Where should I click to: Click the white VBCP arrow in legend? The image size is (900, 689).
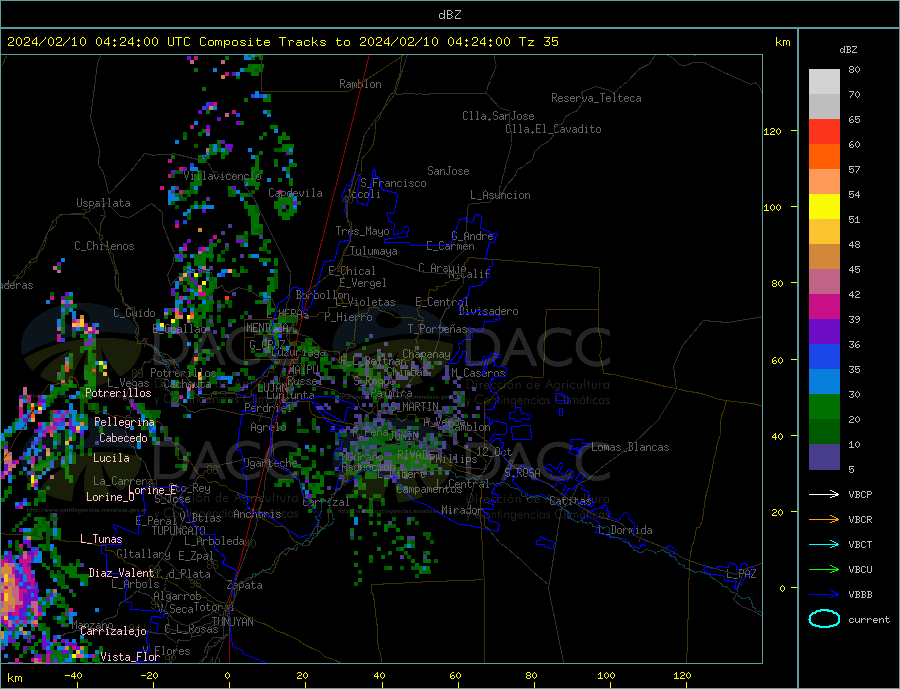tap(824, 494)
